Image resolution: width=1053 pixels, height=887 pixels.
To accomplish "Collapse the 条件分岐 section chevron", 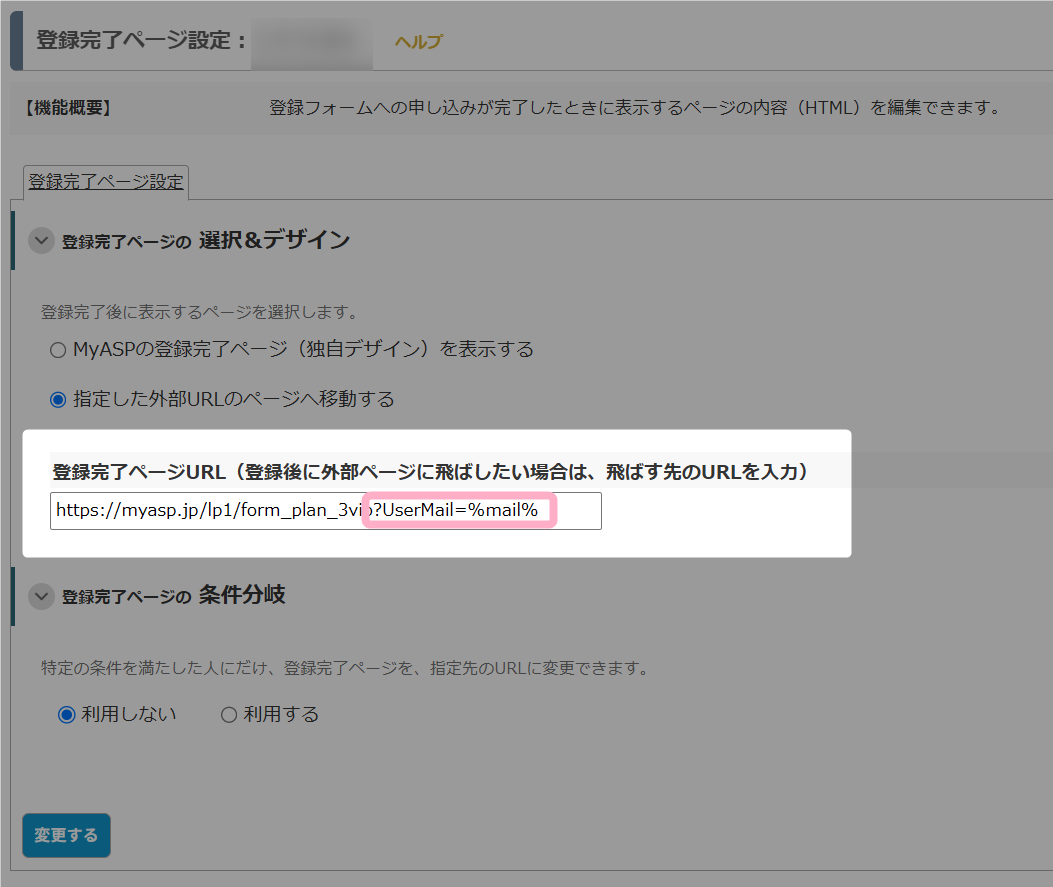I will click(x=41, y=596).
